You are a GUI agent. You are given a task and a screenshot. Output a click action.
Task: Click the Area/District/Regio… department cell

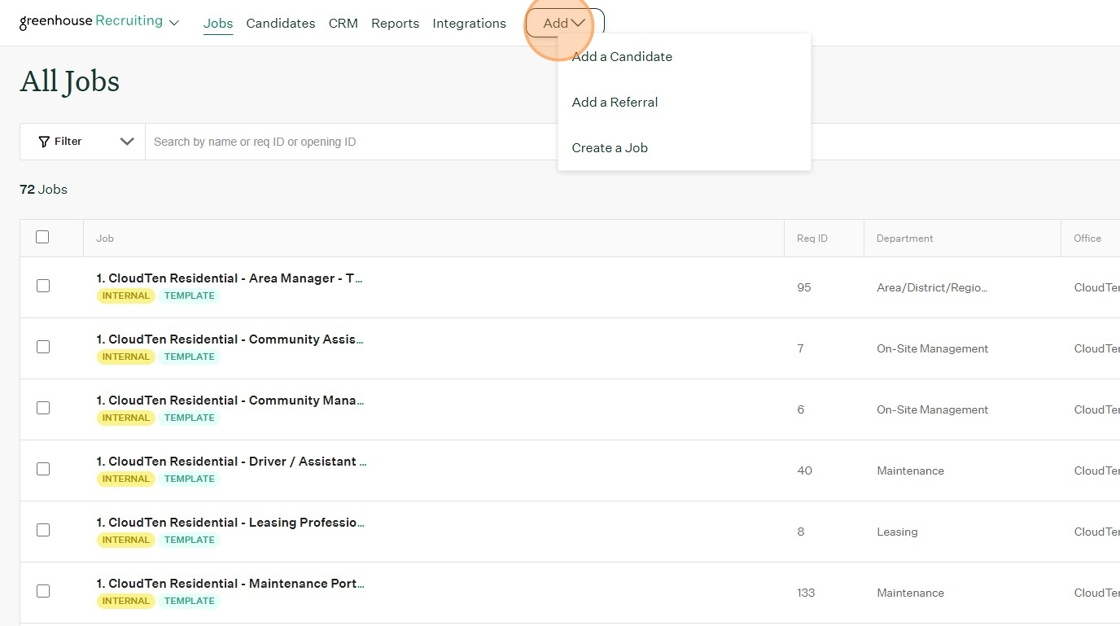coord(931,287)
